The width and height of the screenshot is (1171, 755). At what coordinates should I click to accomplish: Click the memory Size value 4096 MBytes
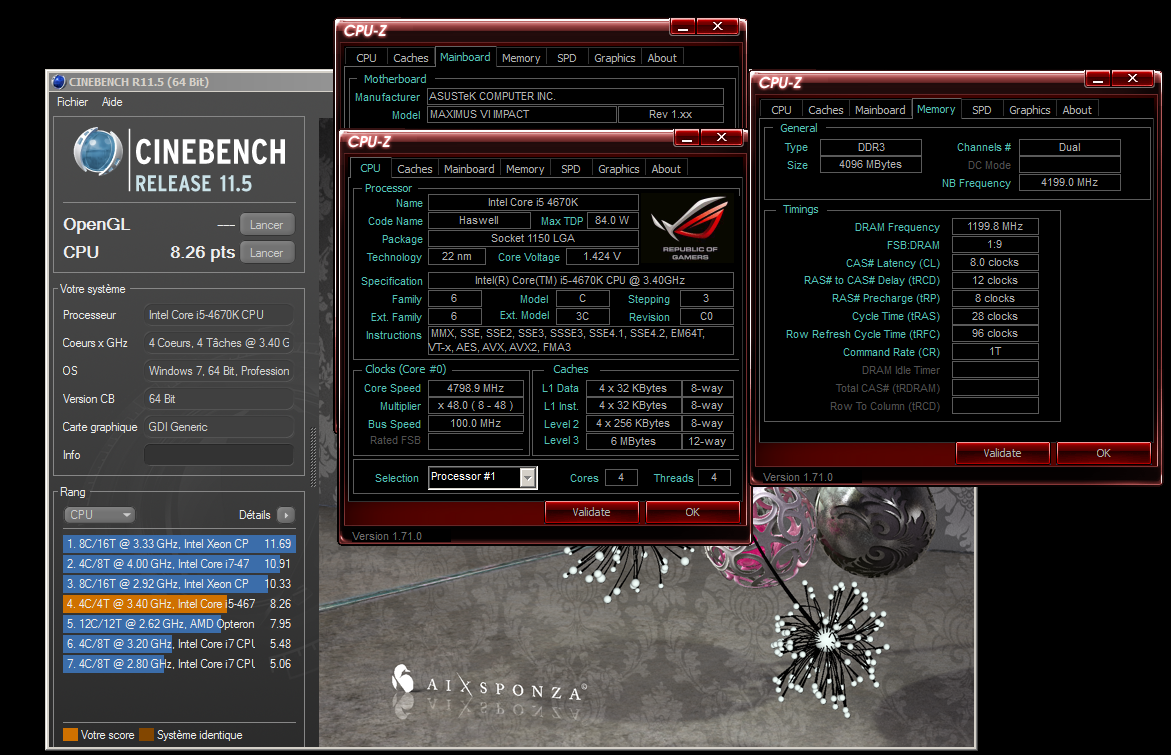871,164
